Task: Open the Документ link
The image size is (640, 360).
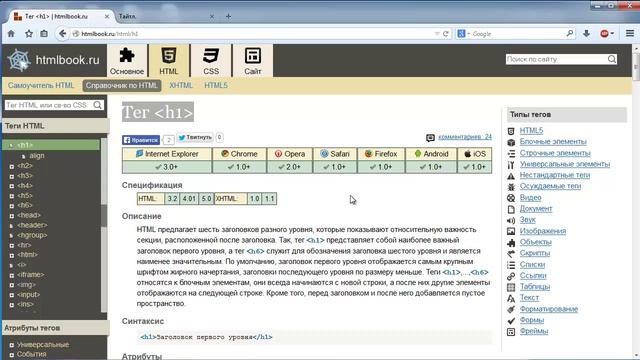Action: click(x=536, y=209)
